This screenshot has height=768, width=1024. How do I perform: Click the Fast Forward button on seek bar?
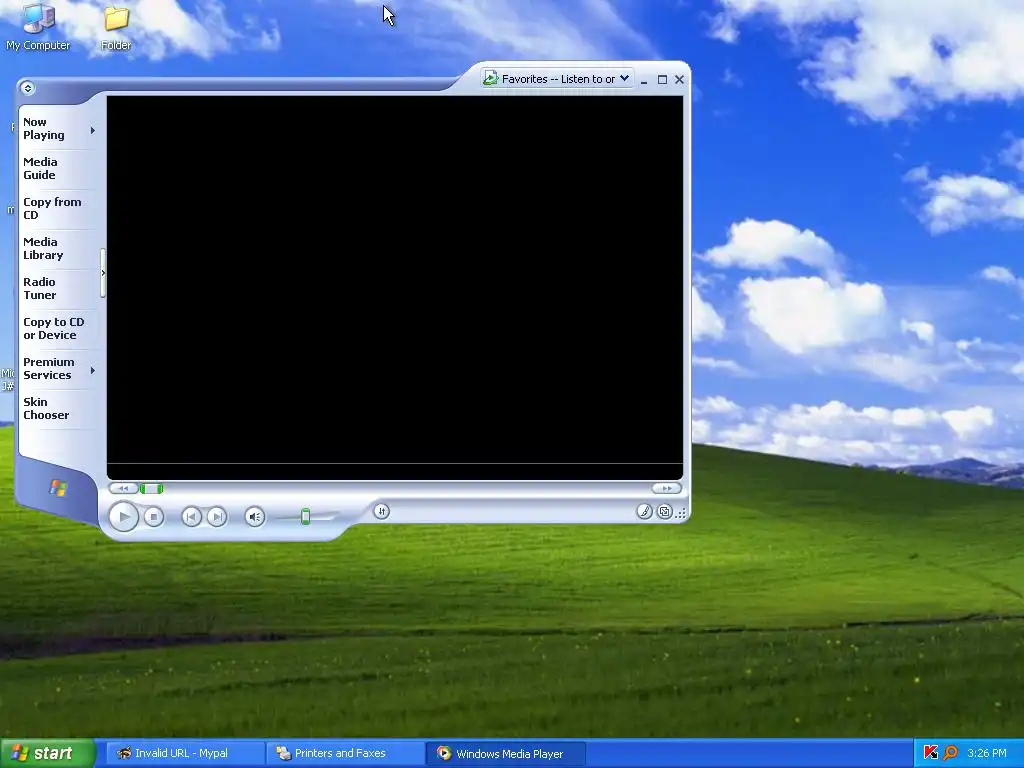pyautogui.click(x=666, y=488)
